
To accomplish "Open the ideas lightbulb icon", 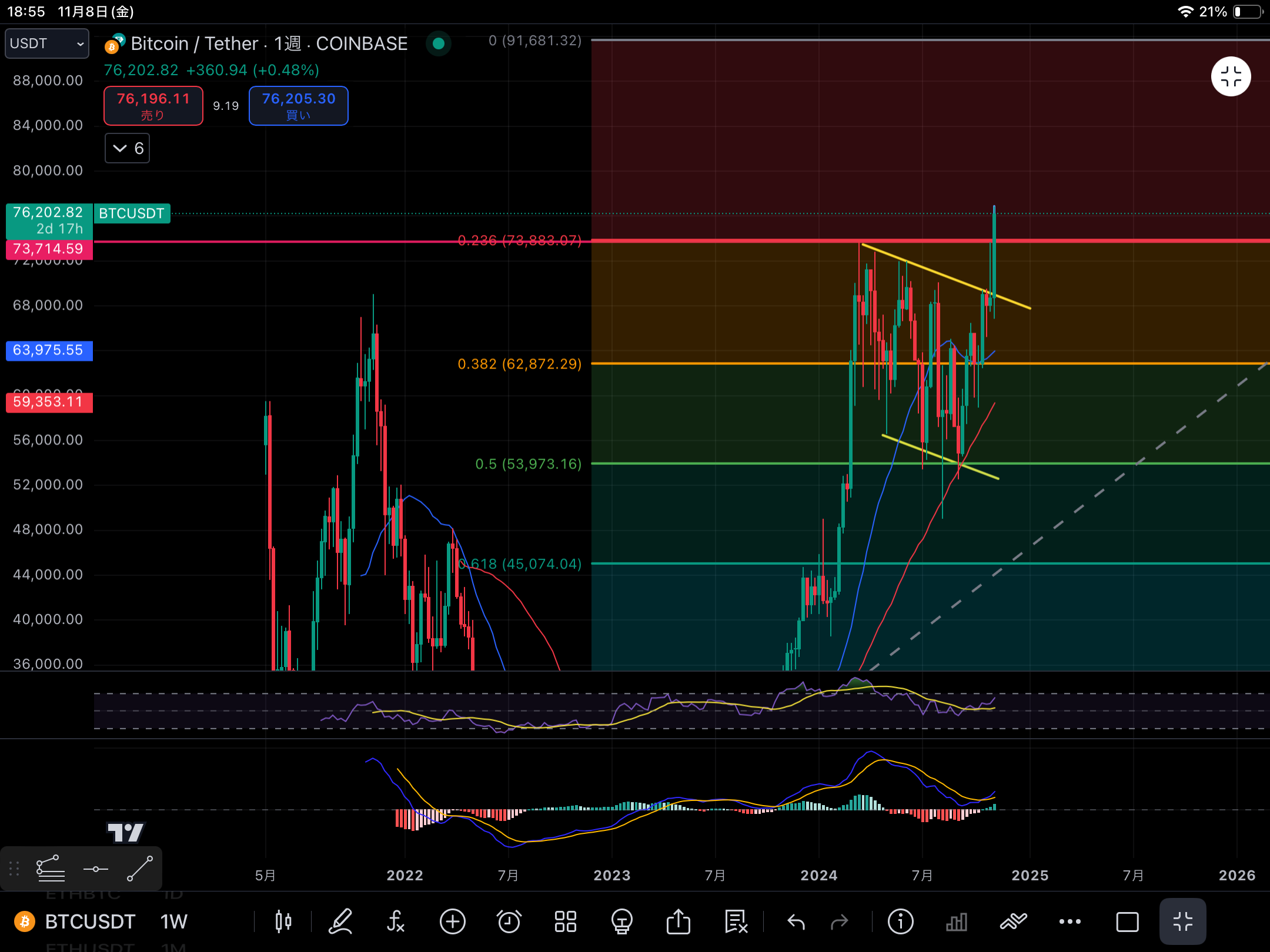I will [621, 921].
